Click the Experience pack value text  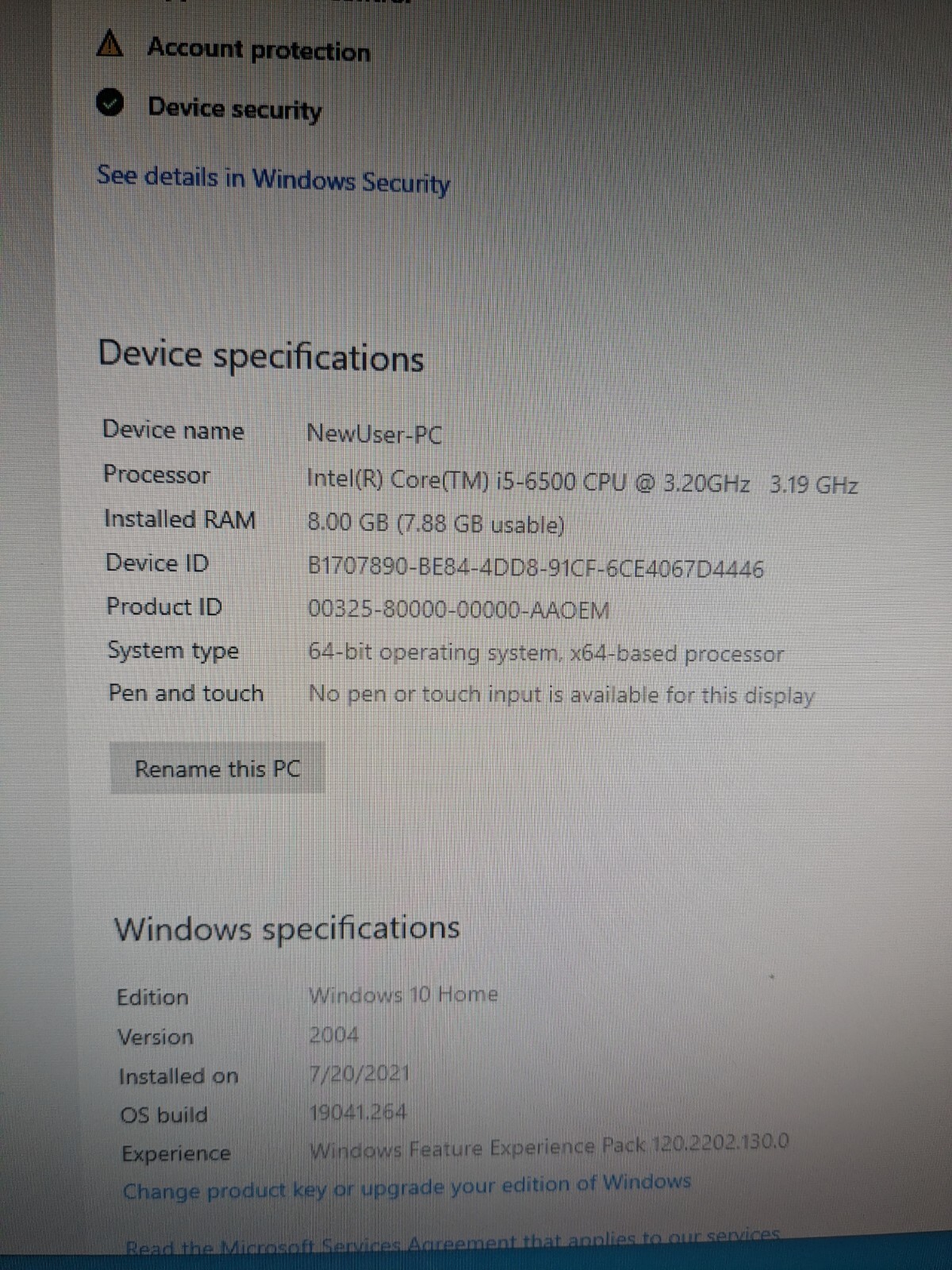pos(549,1146)
